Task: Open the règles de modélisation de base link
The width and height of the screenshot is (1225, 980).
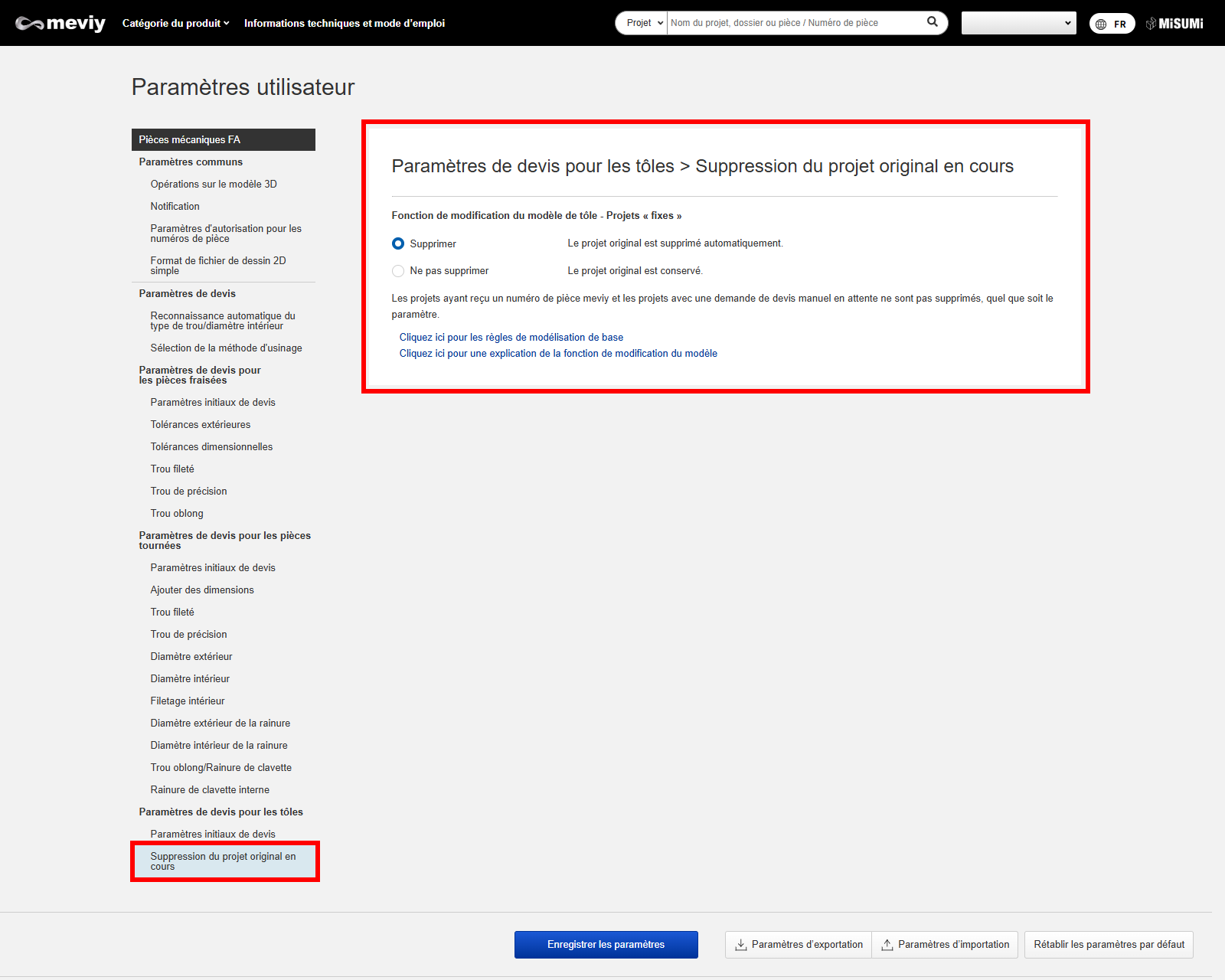Action: [x=511, y=338]
